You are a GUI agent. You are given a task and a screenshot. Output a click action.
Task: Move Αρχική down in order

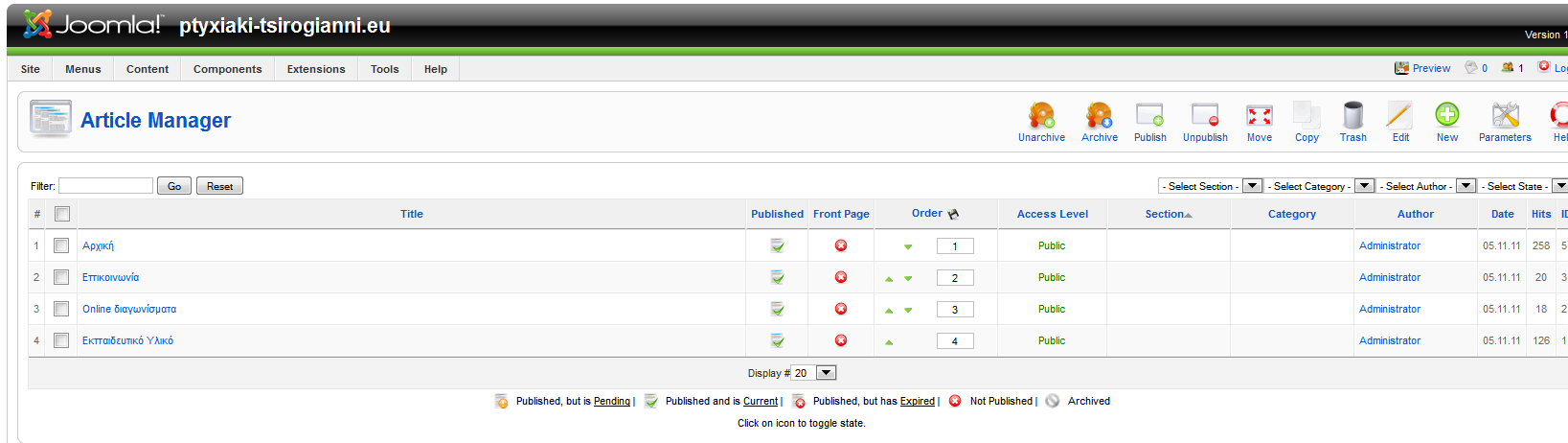[908, 246]
